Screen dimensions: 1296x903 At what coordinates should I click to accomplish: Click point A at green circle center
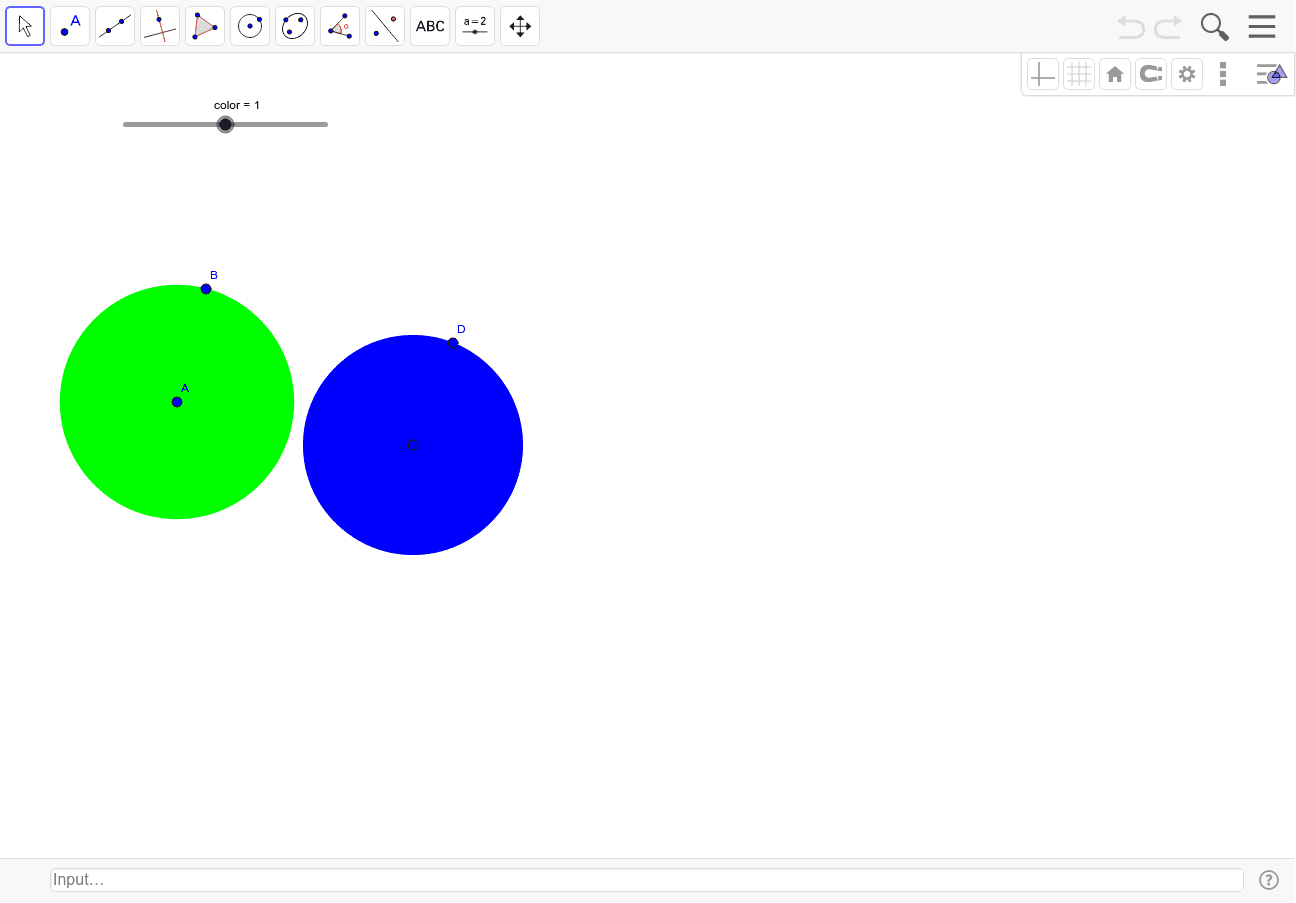177,402
